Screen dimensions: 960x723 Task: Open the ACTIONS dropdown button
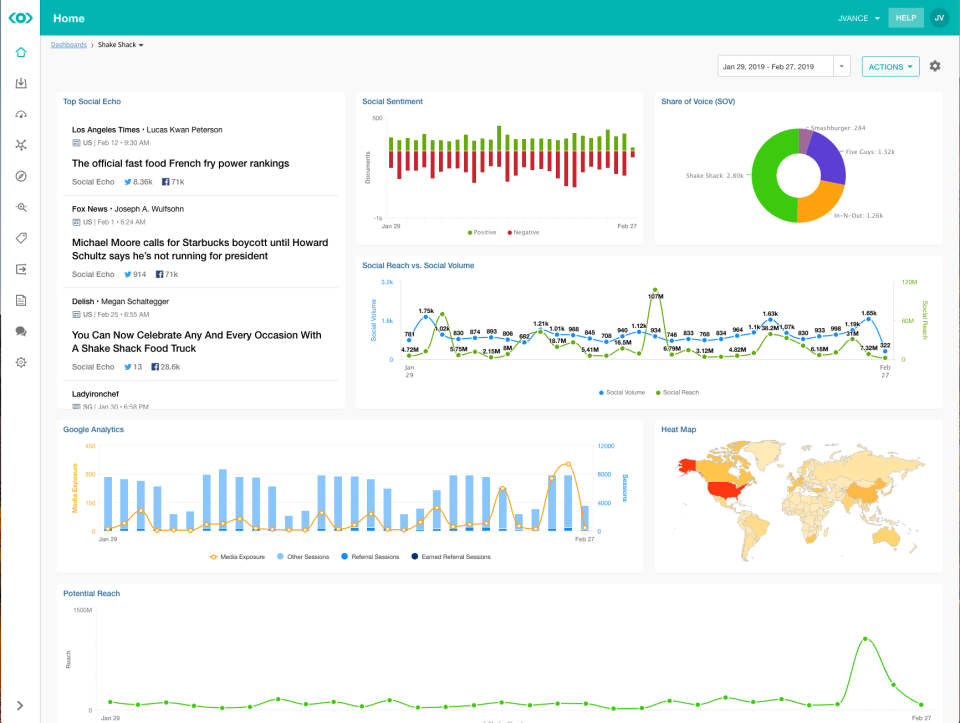click(x=890, y=67)
